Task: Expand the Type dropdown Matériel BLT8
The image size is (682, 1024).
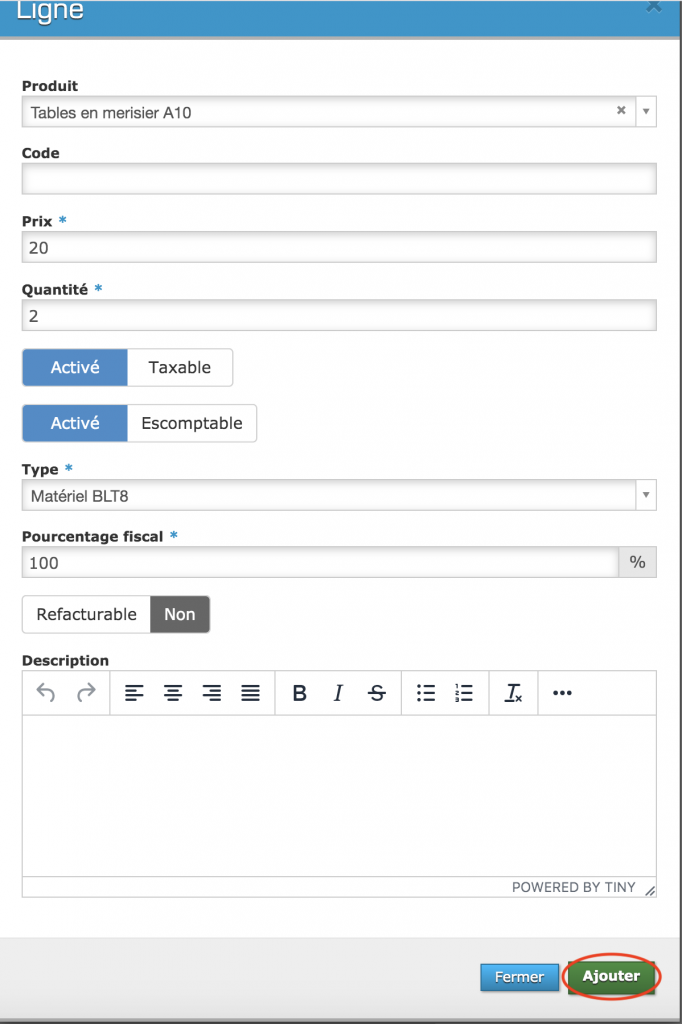Action: [646, 495]
